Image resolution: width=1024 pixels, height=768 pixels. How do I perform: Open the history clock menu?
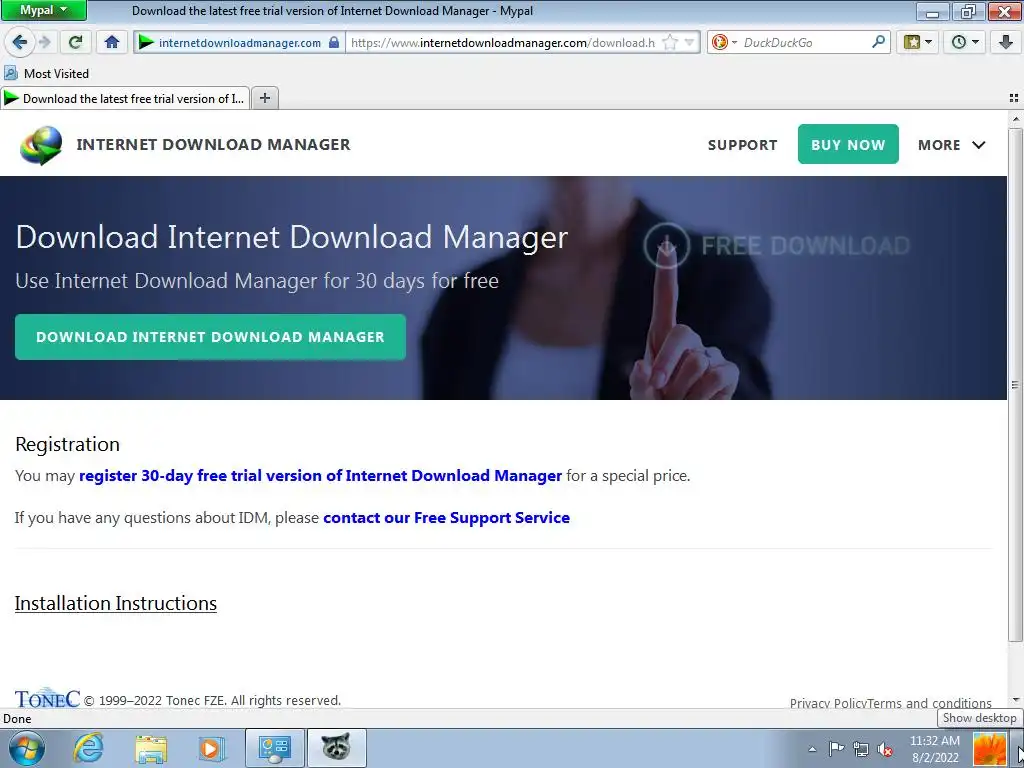click(x=965, y=42)
